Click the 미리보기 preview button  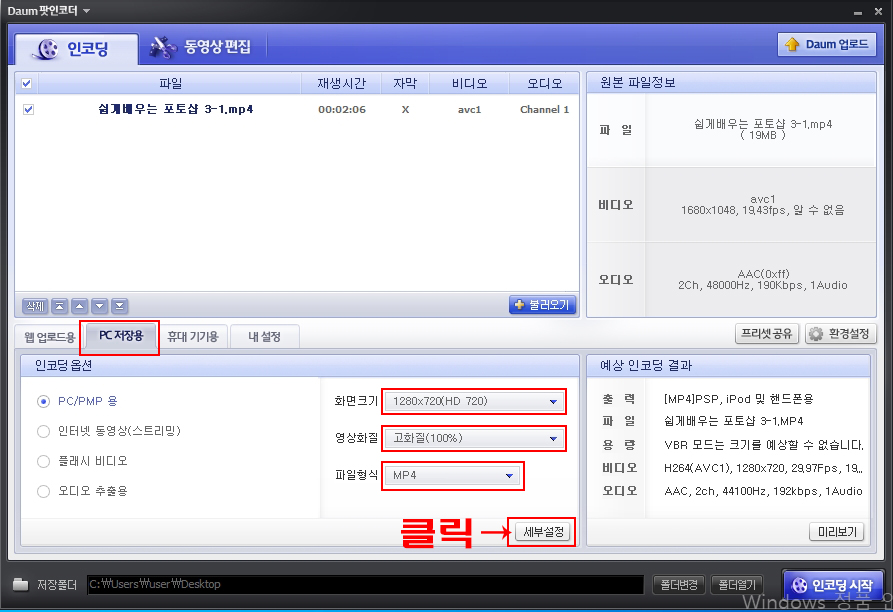pyautogui.click(x=837, y=532)
